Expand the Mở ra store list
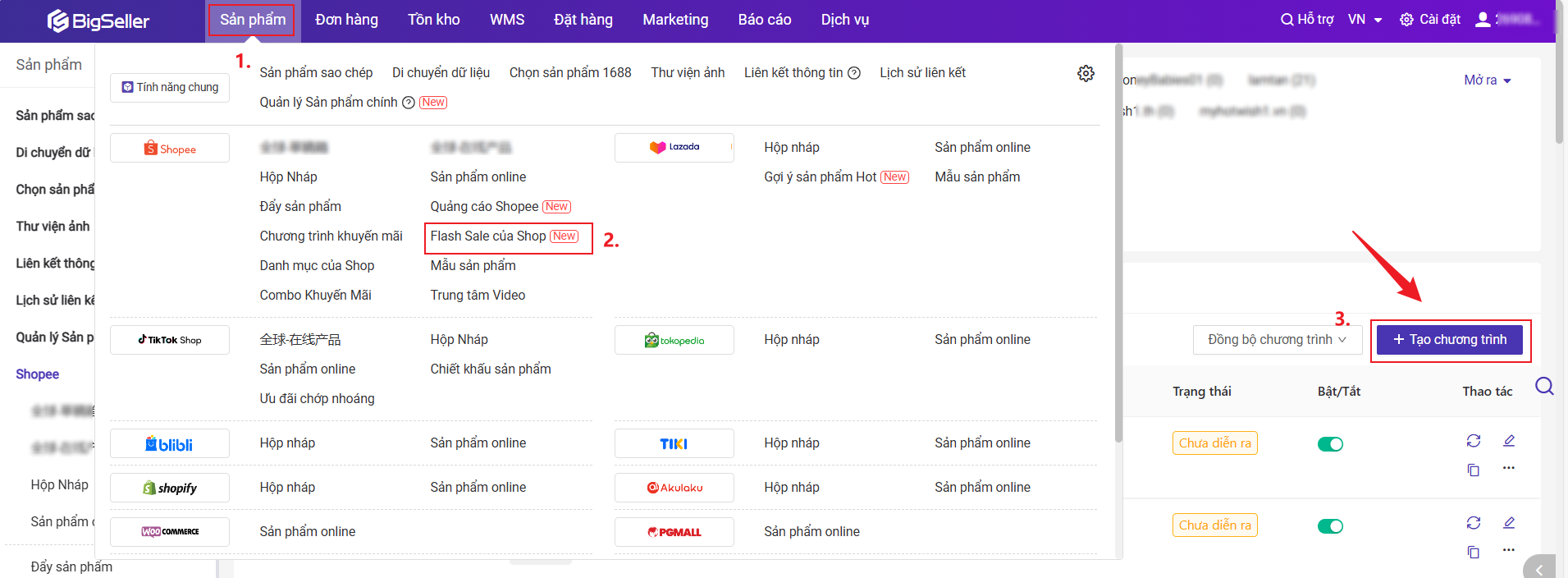The image size is (1568, 578). tap(1487, 80)
